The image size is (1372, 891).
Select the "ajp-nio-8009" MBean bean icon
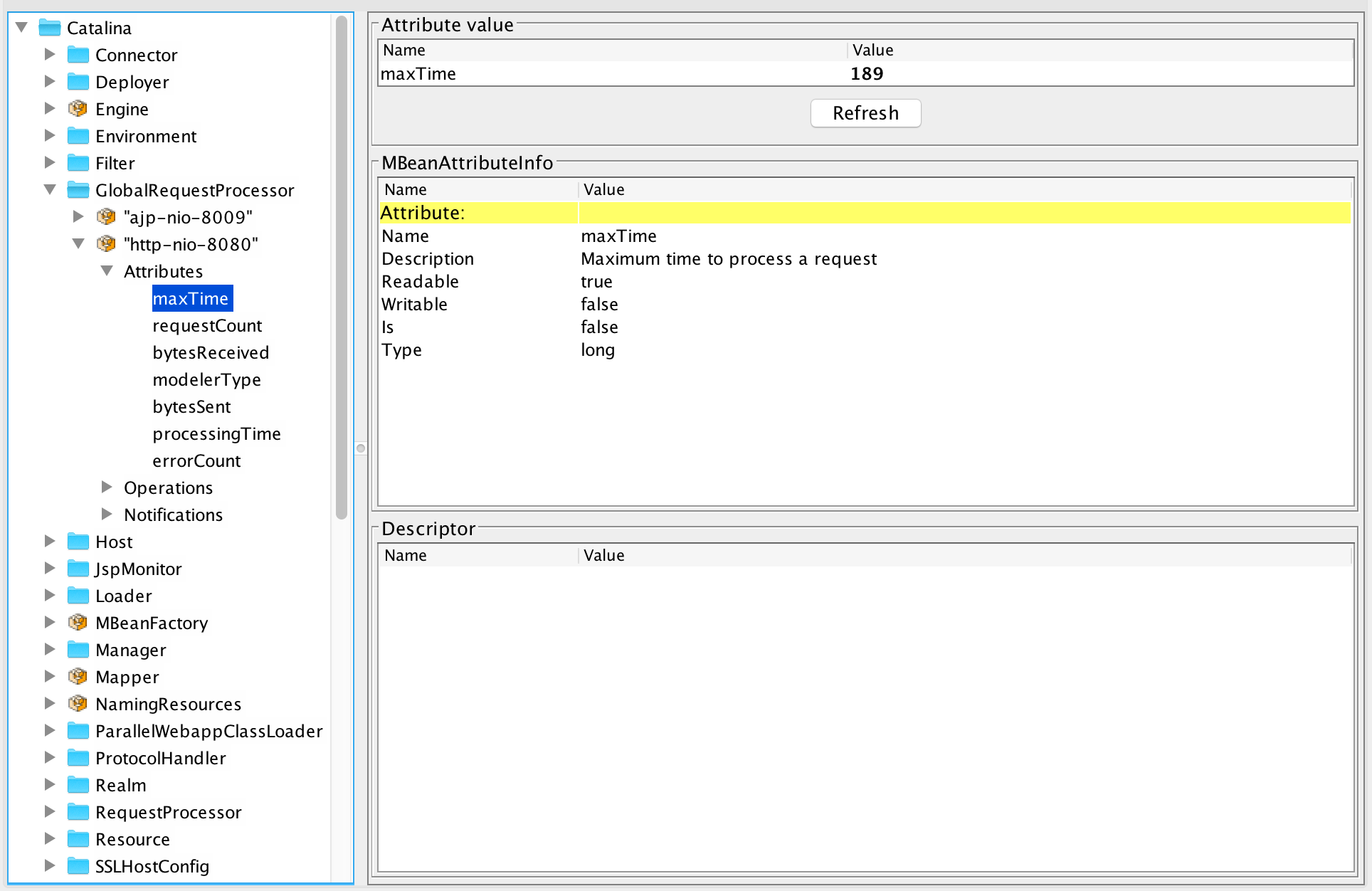105,217
